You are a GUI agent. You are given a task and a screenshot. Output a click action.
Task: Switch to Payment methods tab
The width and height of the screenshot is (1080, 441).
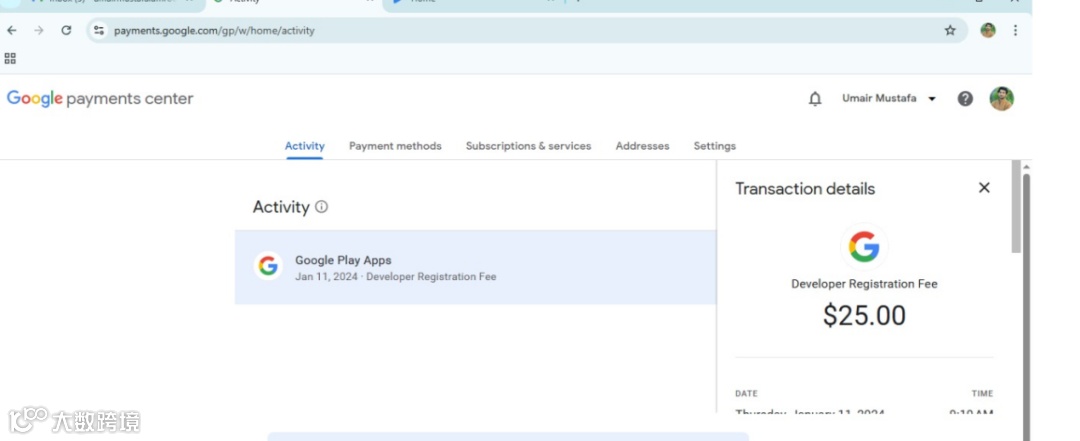395,146
